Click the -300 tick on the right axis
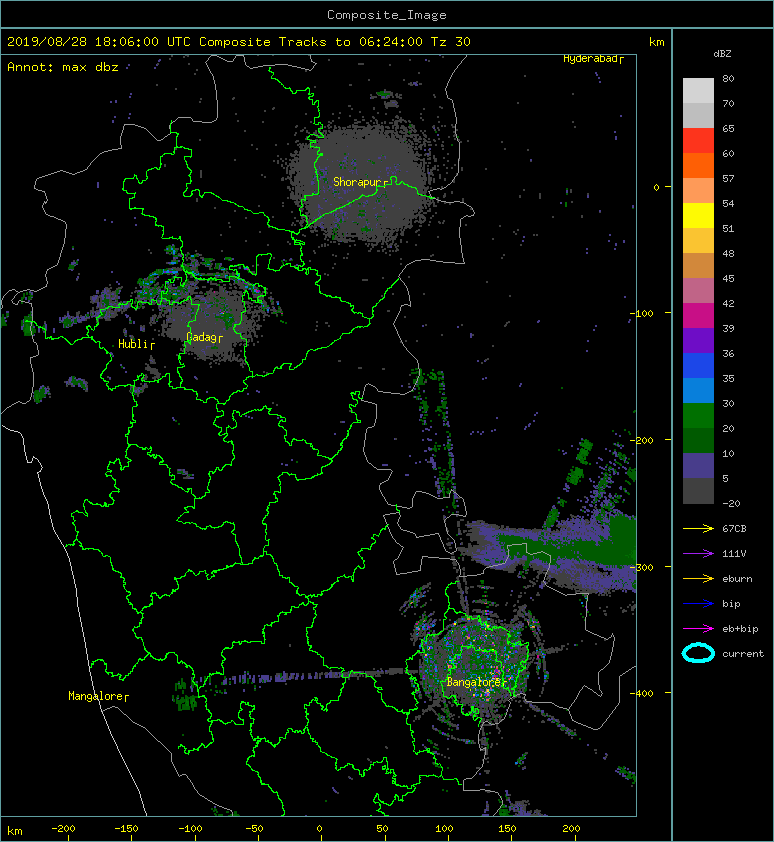This screenshot has width=774, height=842. [x=642, y=568]
